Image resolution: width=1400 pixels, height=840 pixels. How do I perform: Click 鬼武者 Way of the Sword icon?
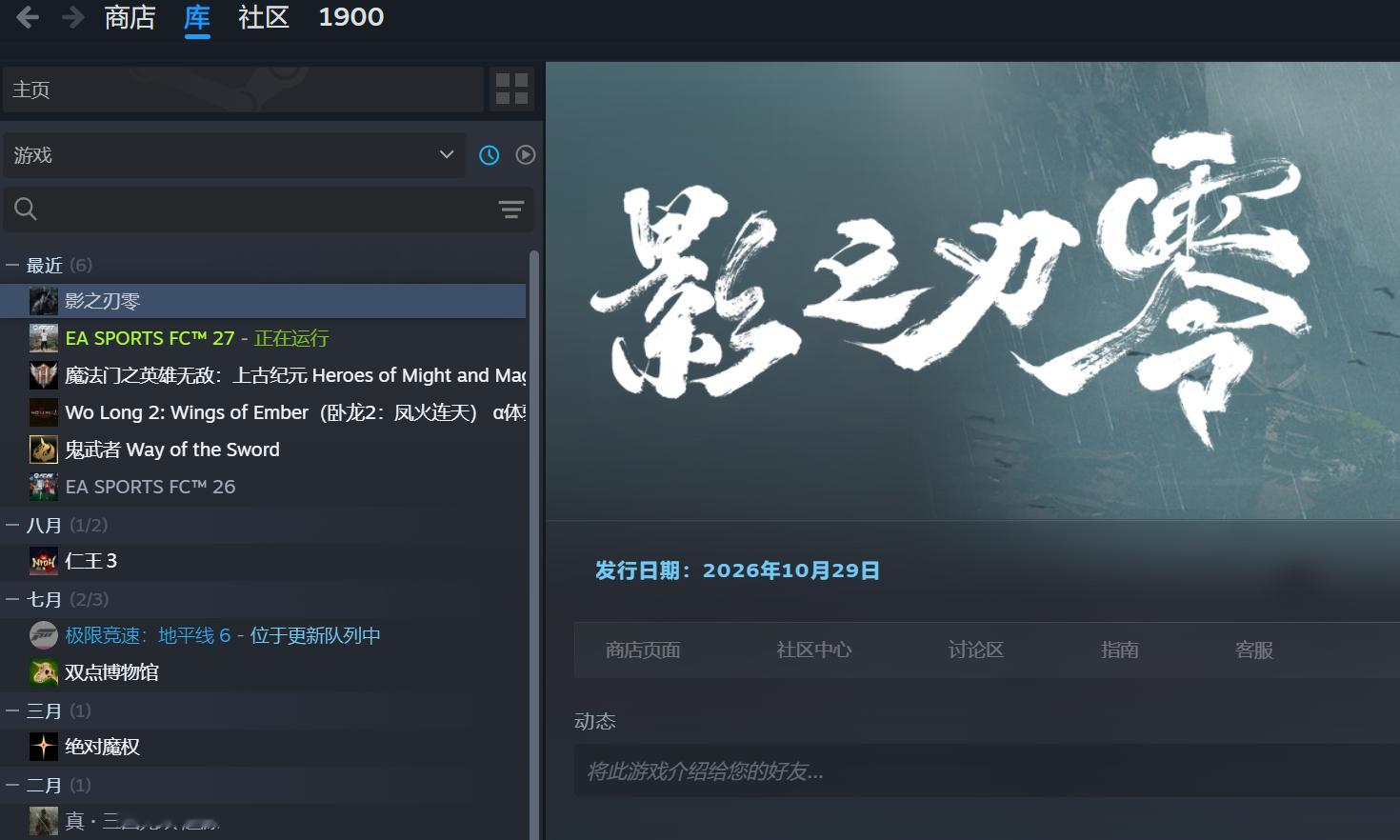point(43,450)
